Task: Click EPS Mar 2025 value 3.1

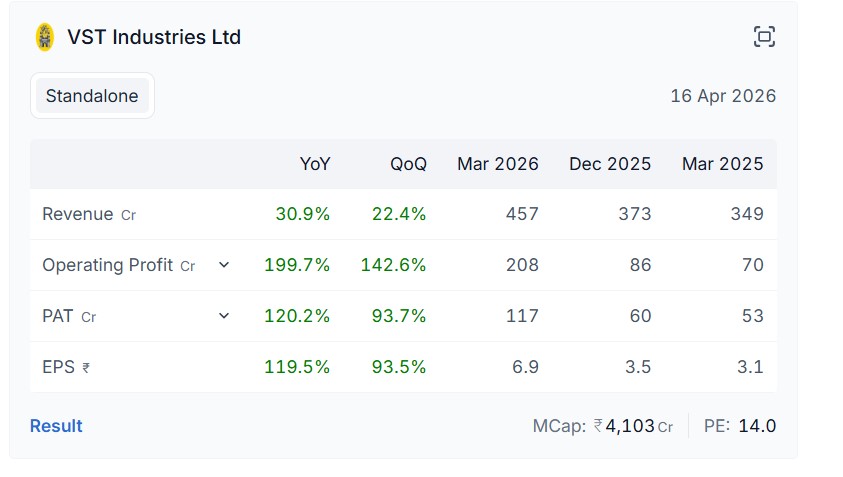Action: (x=750, y=367)
